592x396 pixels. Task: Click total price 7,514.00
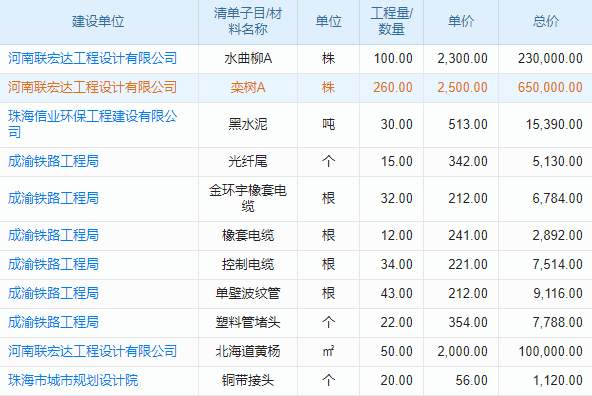coord(557,264)
